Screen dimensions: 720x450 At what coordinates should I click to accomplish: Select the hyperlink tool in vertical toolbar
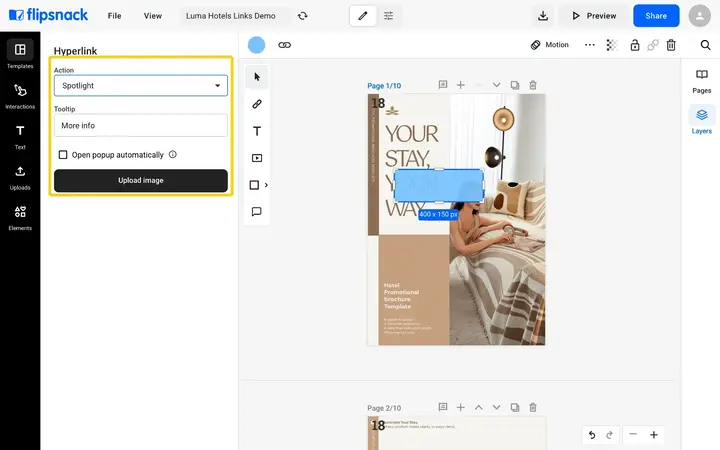tap(257, 104)
